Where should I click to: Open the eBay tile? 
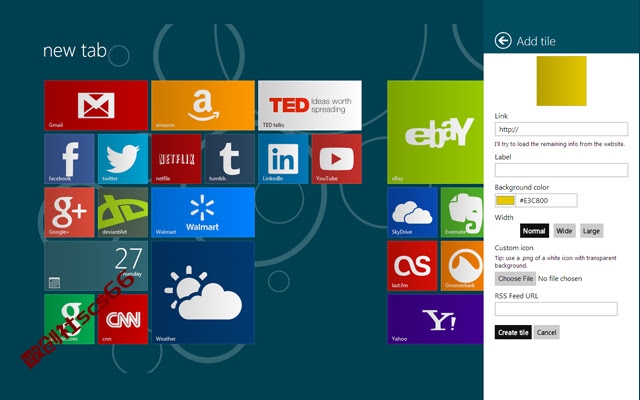[x=436, y=132]
